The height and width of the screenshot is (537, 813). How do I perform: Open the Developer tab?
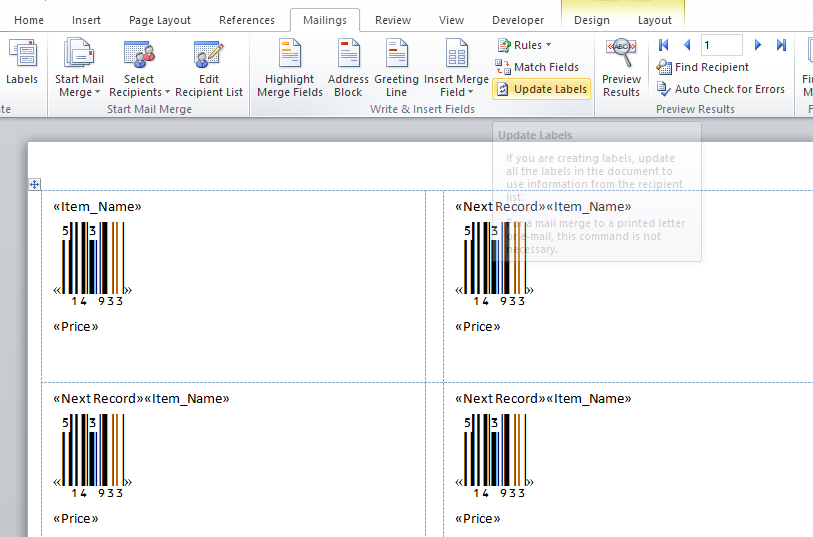(518, 20)
